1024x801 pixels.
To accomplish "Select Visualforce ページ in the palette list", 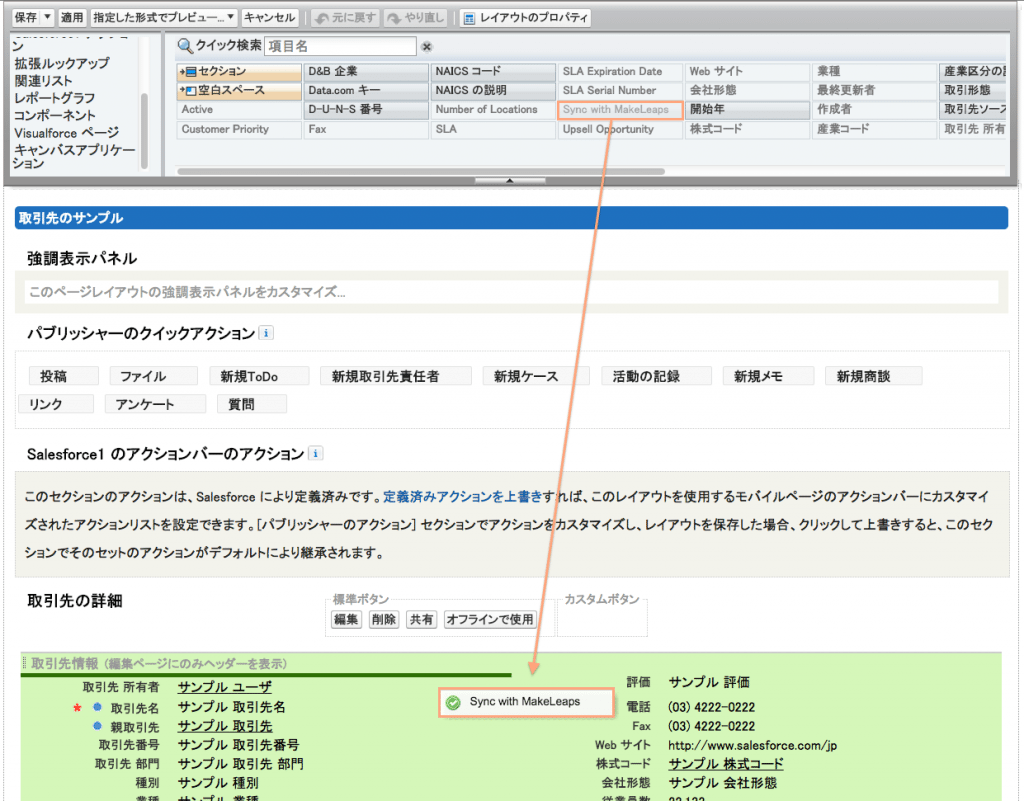I will (67, 133).
